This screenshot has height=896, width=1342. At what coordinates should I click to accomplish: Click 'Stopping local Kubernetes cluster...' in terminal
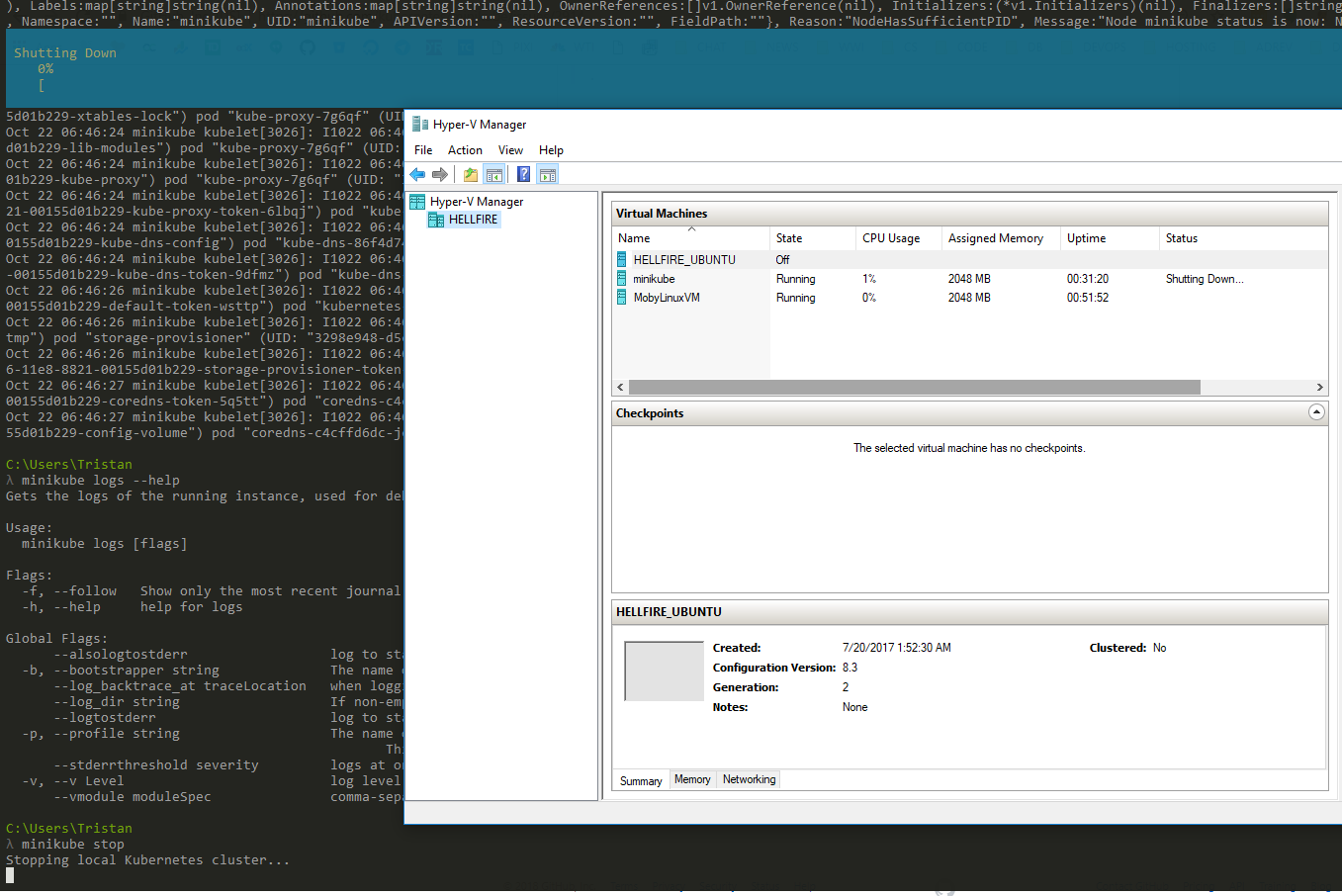click(148, 860)
